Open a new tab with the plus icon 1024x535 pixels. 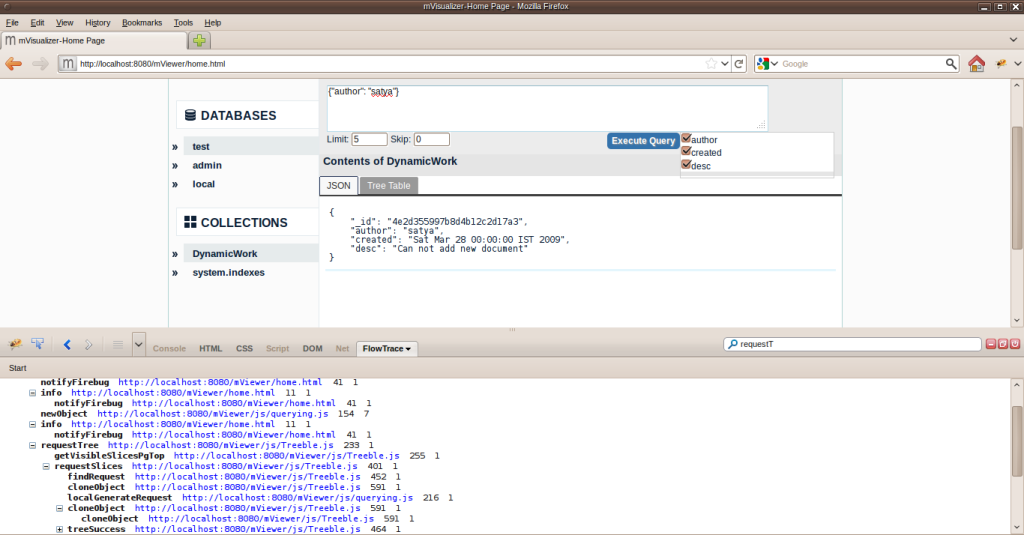[x=199, y=41]
